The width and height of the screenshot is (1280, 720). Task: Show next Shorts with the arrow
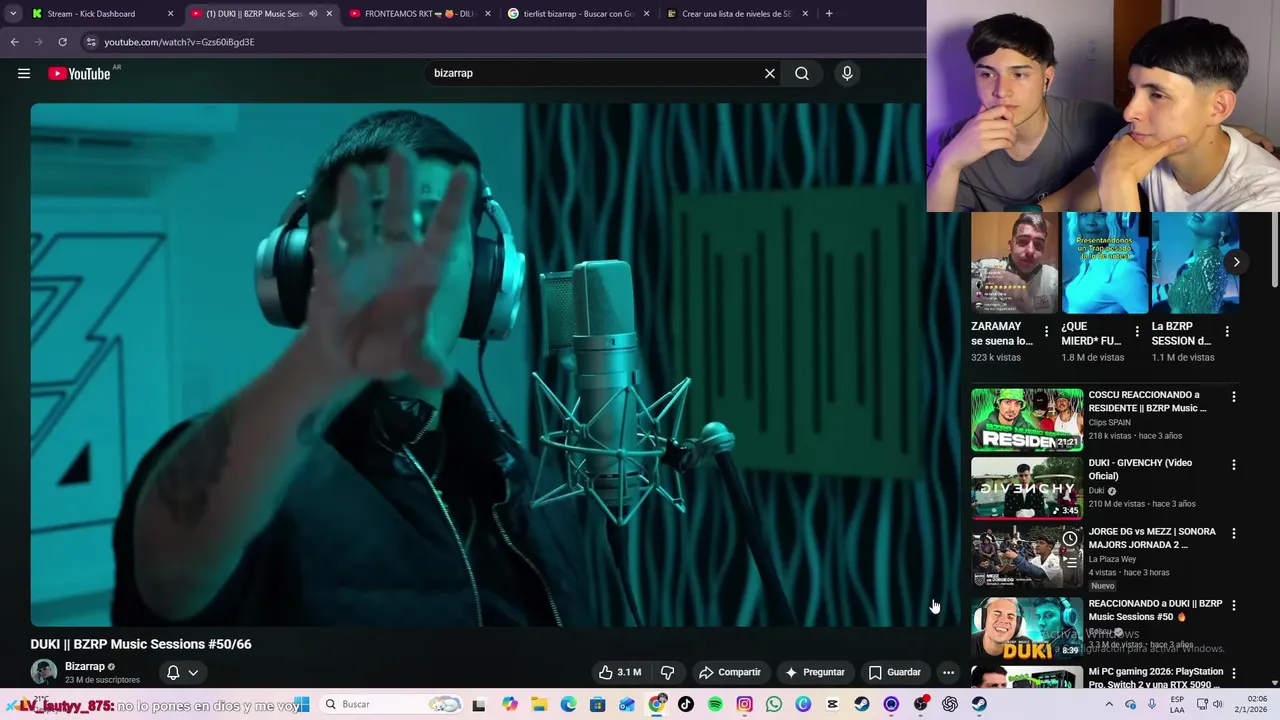pyautogui.click(x=1236, y=262)
